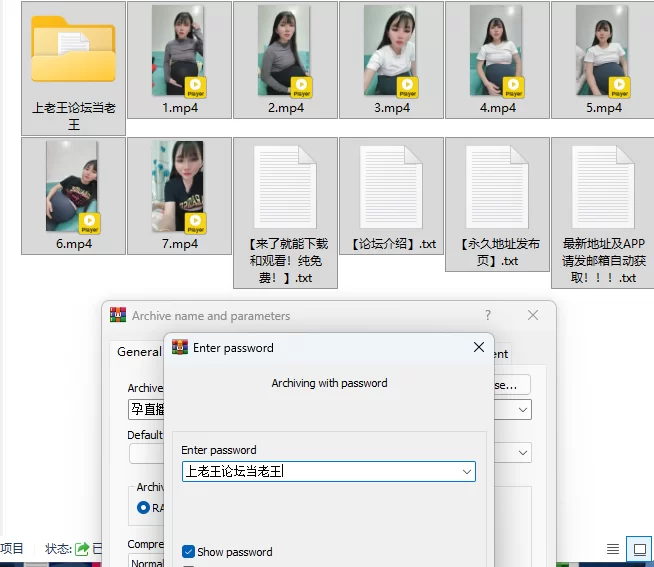
Task: Select the 7.mp4 video thumbnail
Action: pyautogui.click(x=179, y=186)
